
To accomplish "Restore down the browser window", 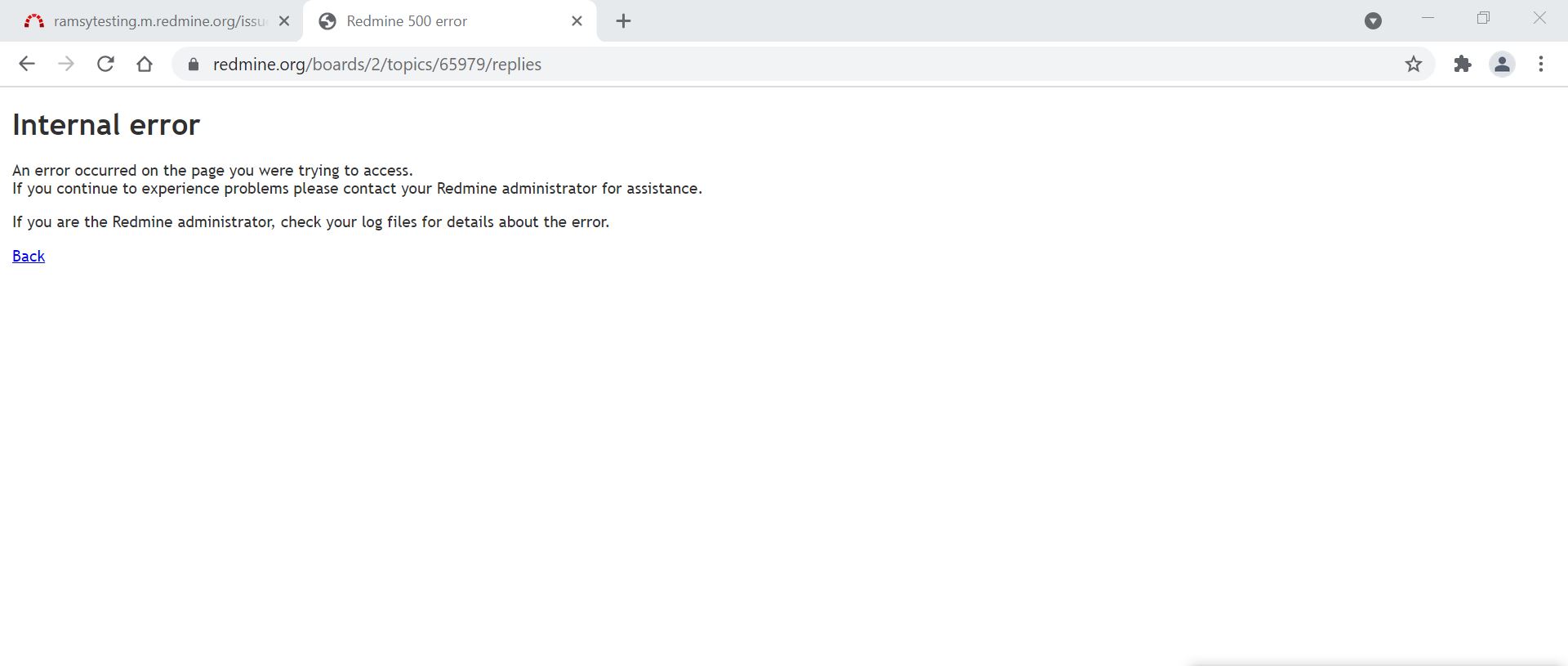I will pyautogui.click(x=1483, y=18).
